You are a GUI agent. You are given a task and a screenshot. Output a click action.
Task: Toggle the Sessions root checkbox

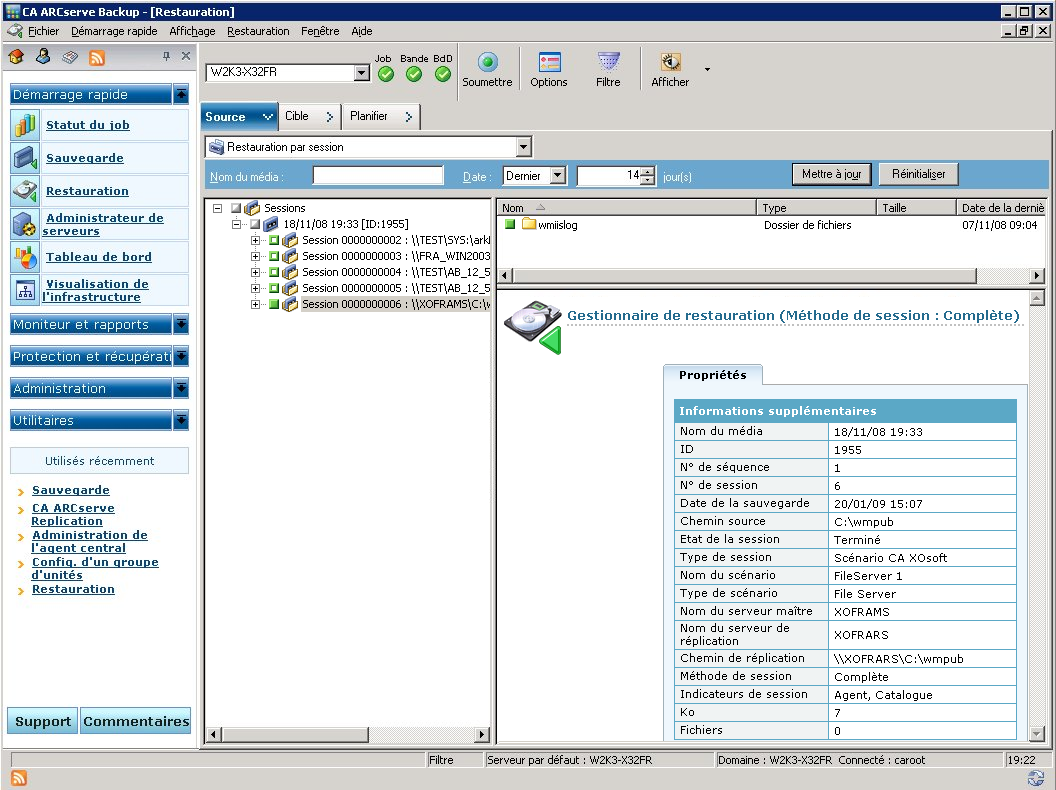[236, 208]
